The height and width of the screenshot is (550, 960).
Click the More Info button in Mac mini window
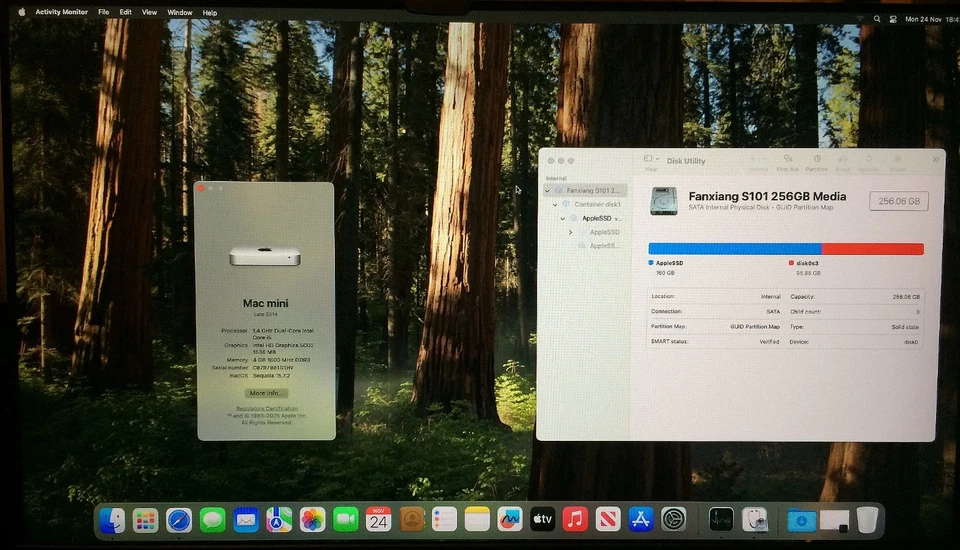click(x=266, y=393)
